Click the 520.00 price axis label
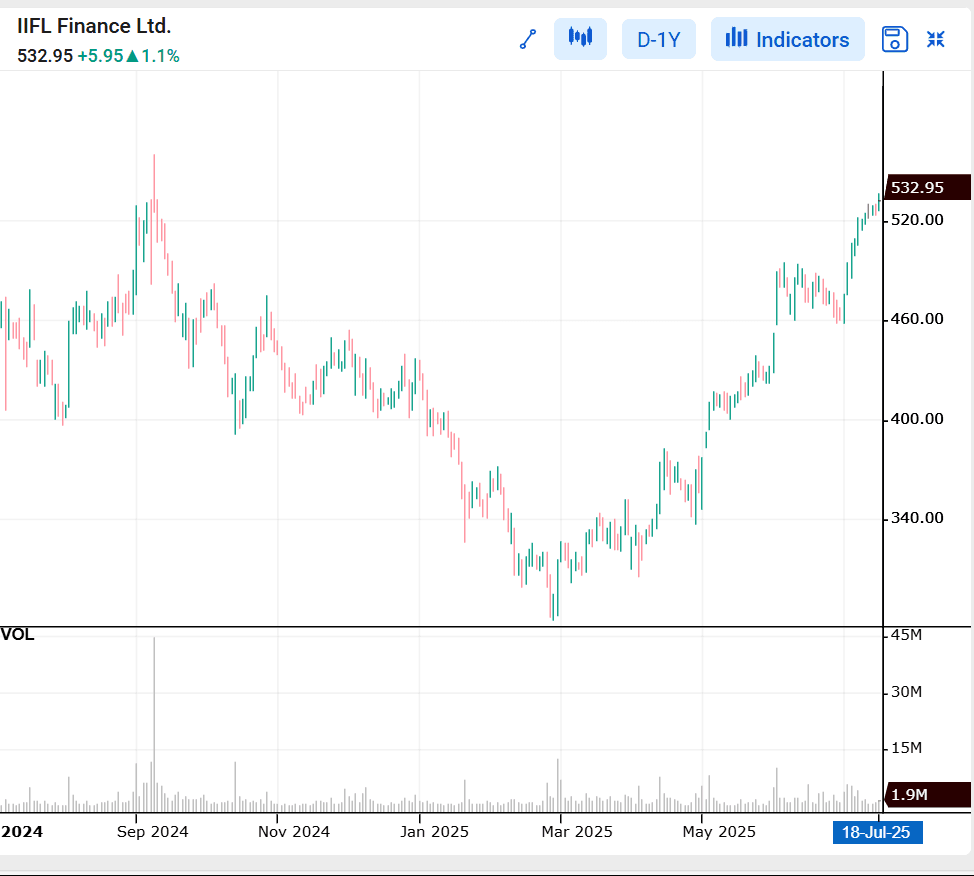This screenshot has height=876, width=974. 917,220
